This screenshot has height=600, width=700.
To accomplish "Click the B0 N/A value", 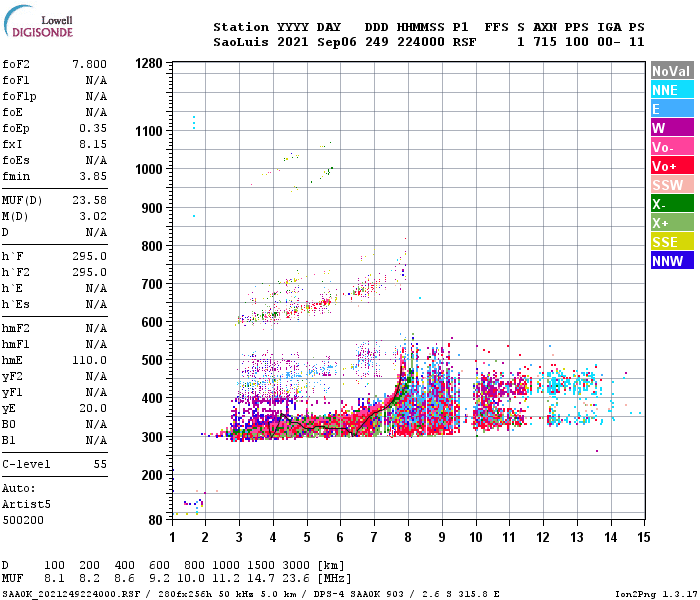I will click(96, 424).
